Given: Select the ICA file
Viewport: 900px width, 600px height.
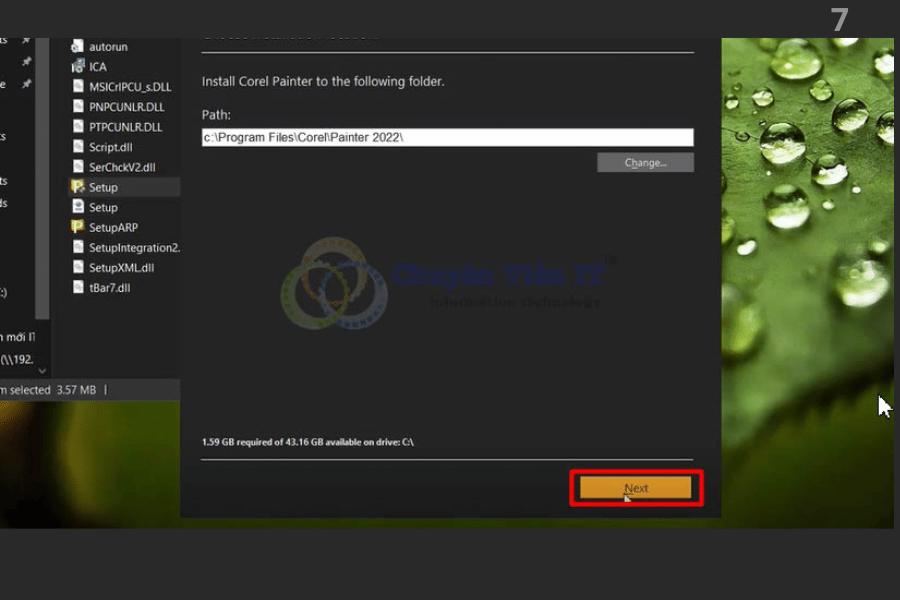Looking at the screenshot, I should click(97, 67).
